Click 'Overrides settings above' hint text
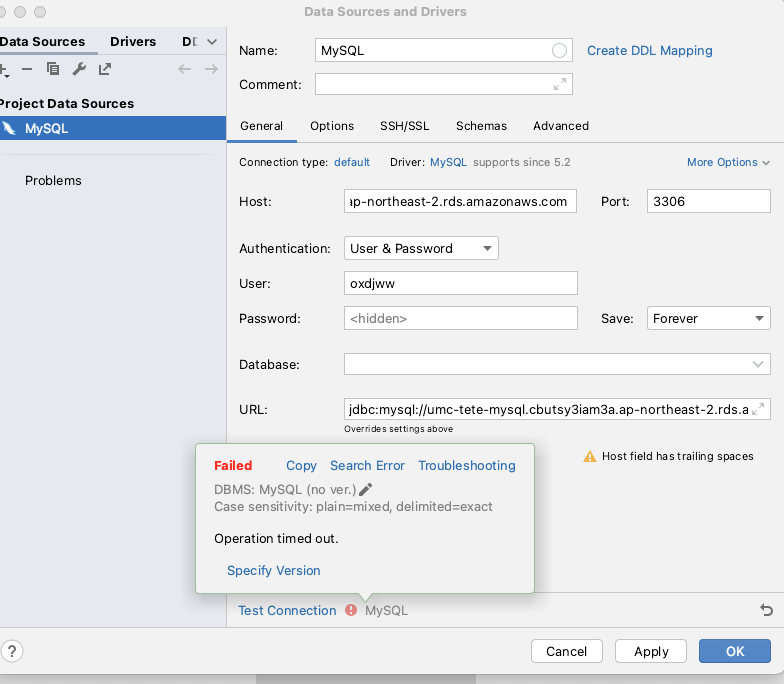784x684 pixels. 398,429
